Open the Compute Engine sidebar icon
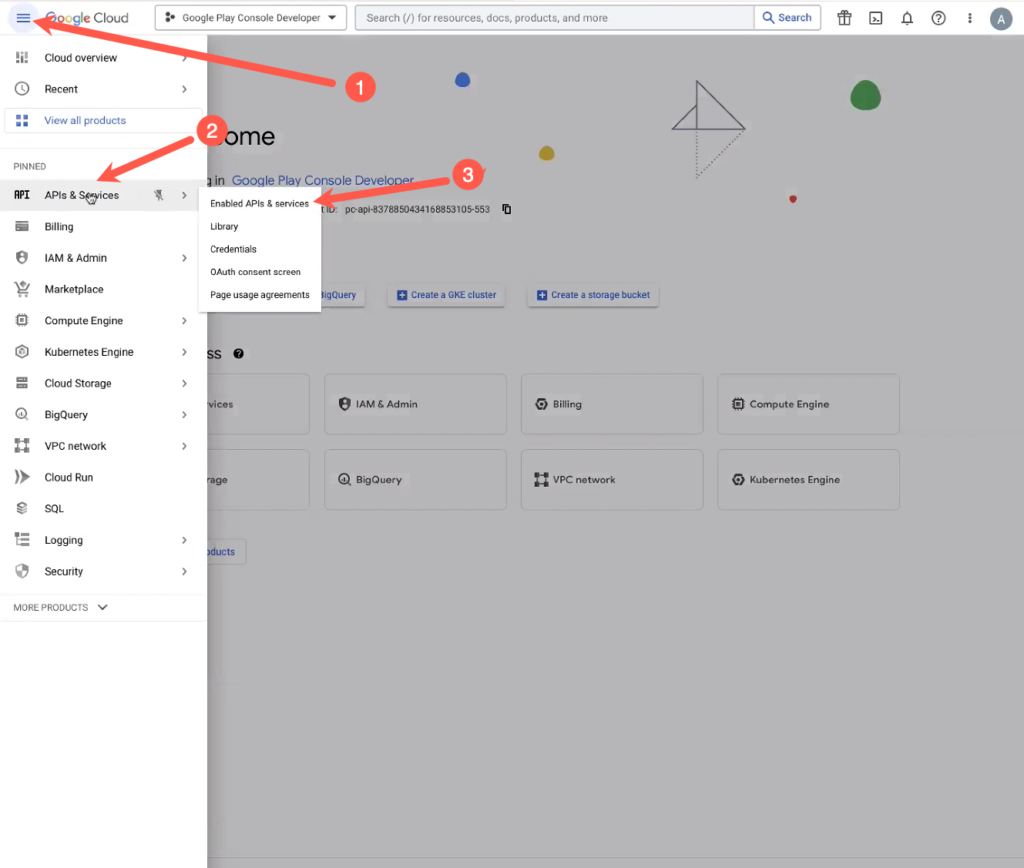Image resolution: width=1024 pixels, height=868 pixels. 24,320
